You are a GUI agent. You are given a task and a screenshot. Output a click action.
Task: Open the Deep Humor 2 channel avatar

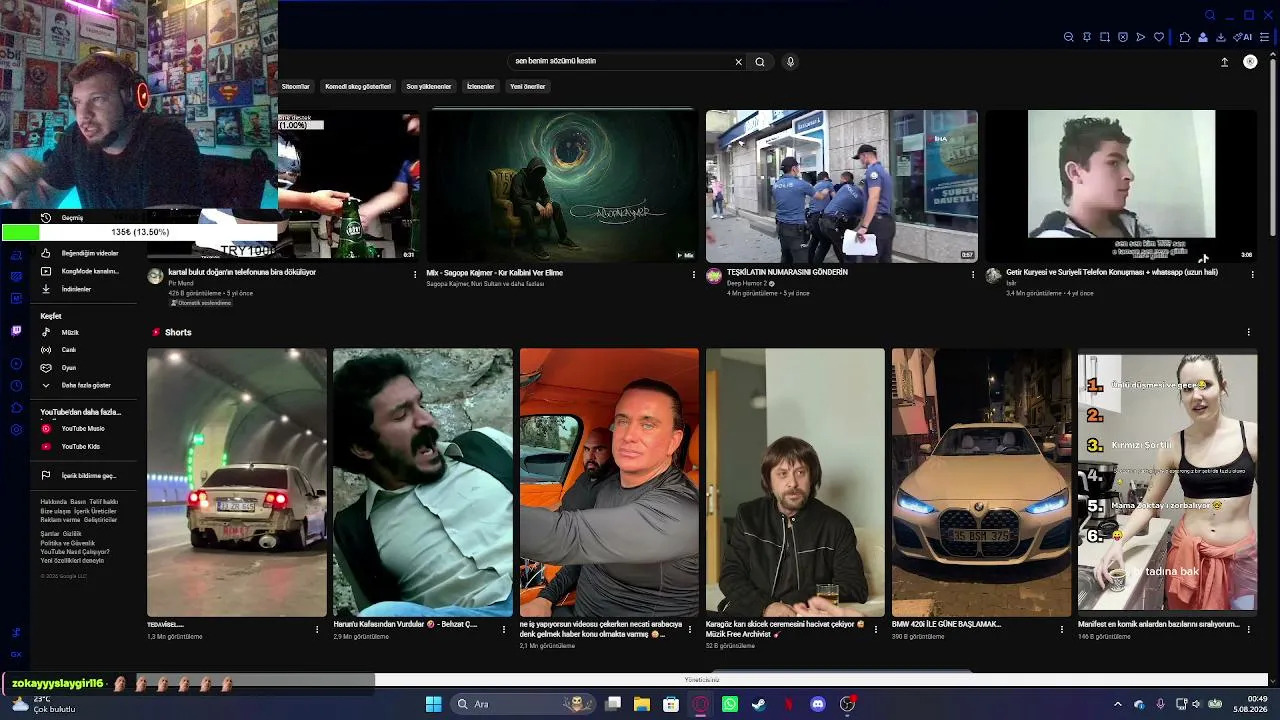[x=714, y=276]
